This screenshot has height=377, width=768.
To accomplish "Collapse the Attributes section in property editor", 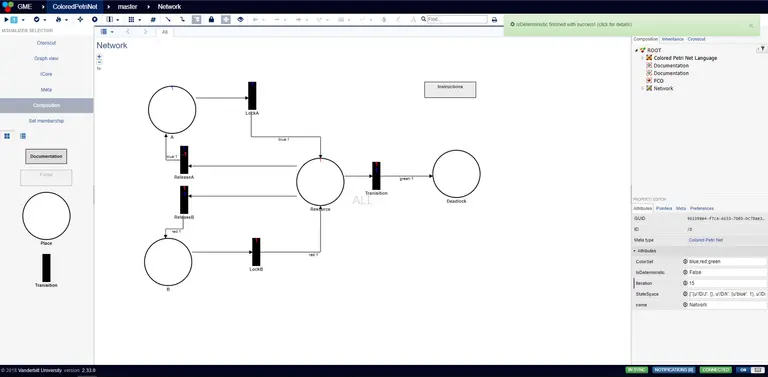I will click(x=647, y=251).
